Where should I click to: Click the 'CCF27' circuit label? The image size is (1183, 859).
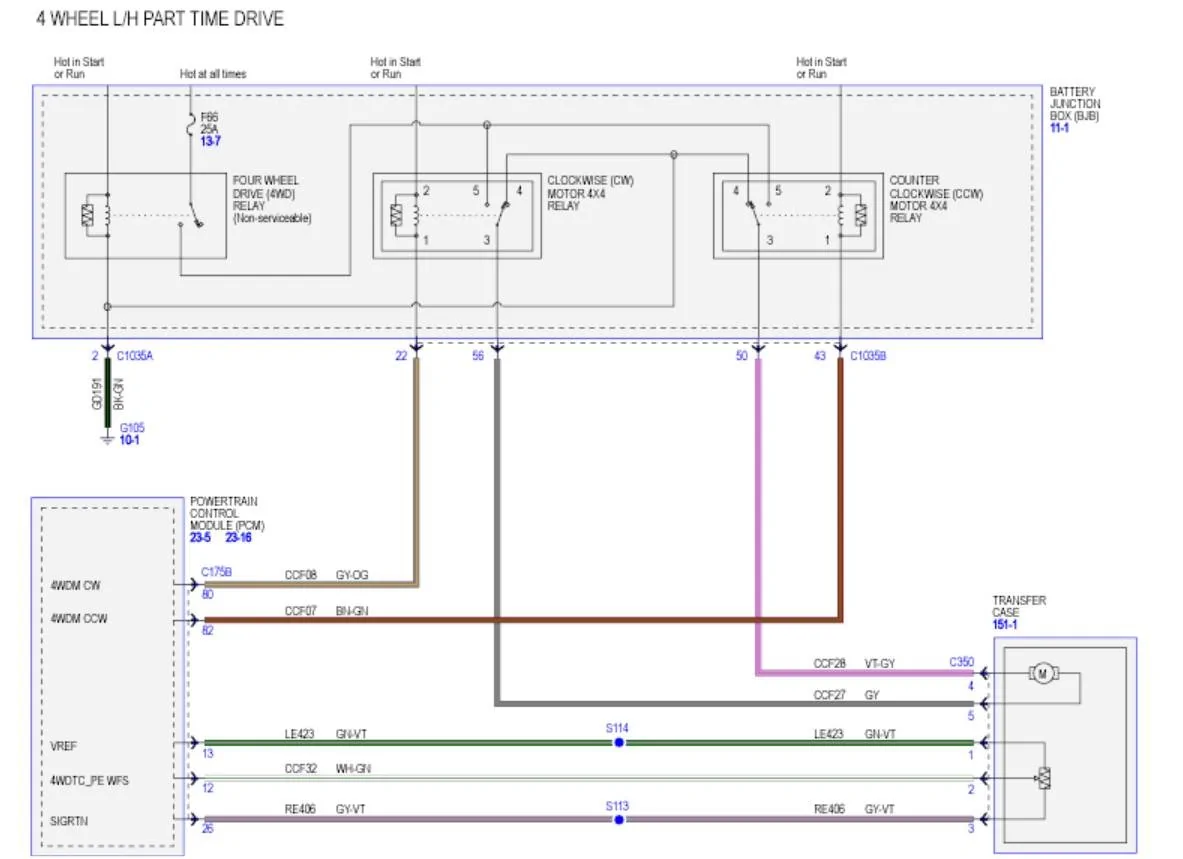[829, 695]
